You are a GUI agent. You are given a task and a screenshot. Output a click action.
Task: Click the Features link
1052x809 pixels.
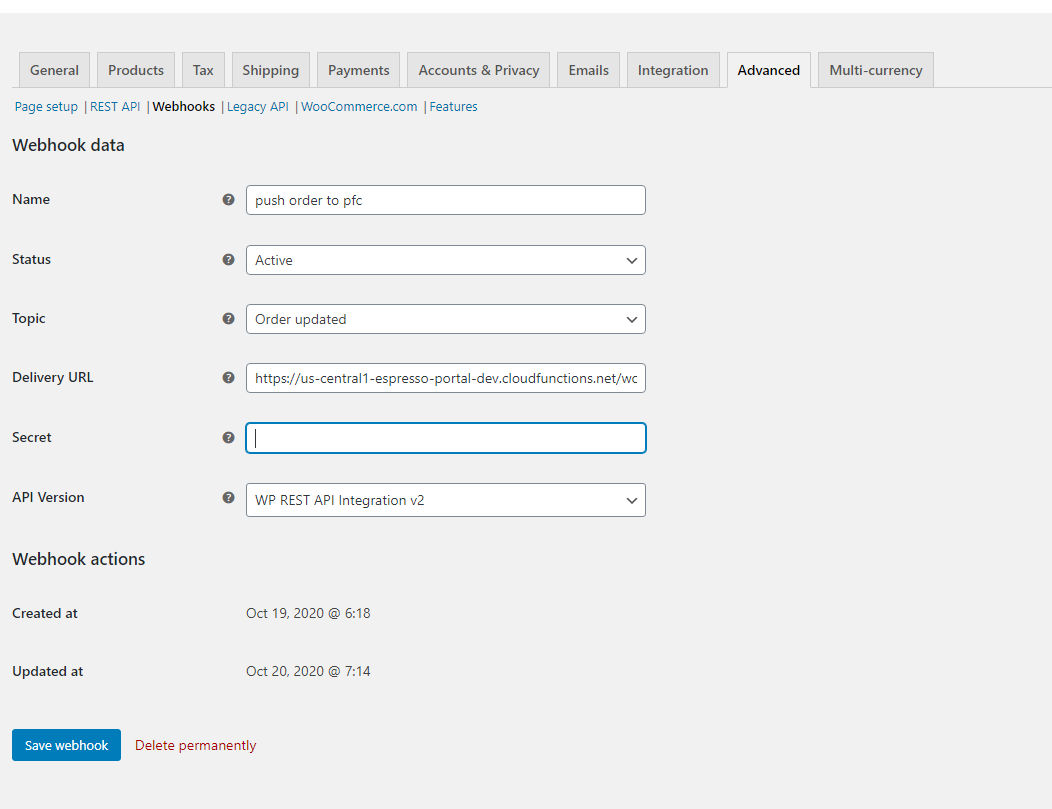[453, 106]
